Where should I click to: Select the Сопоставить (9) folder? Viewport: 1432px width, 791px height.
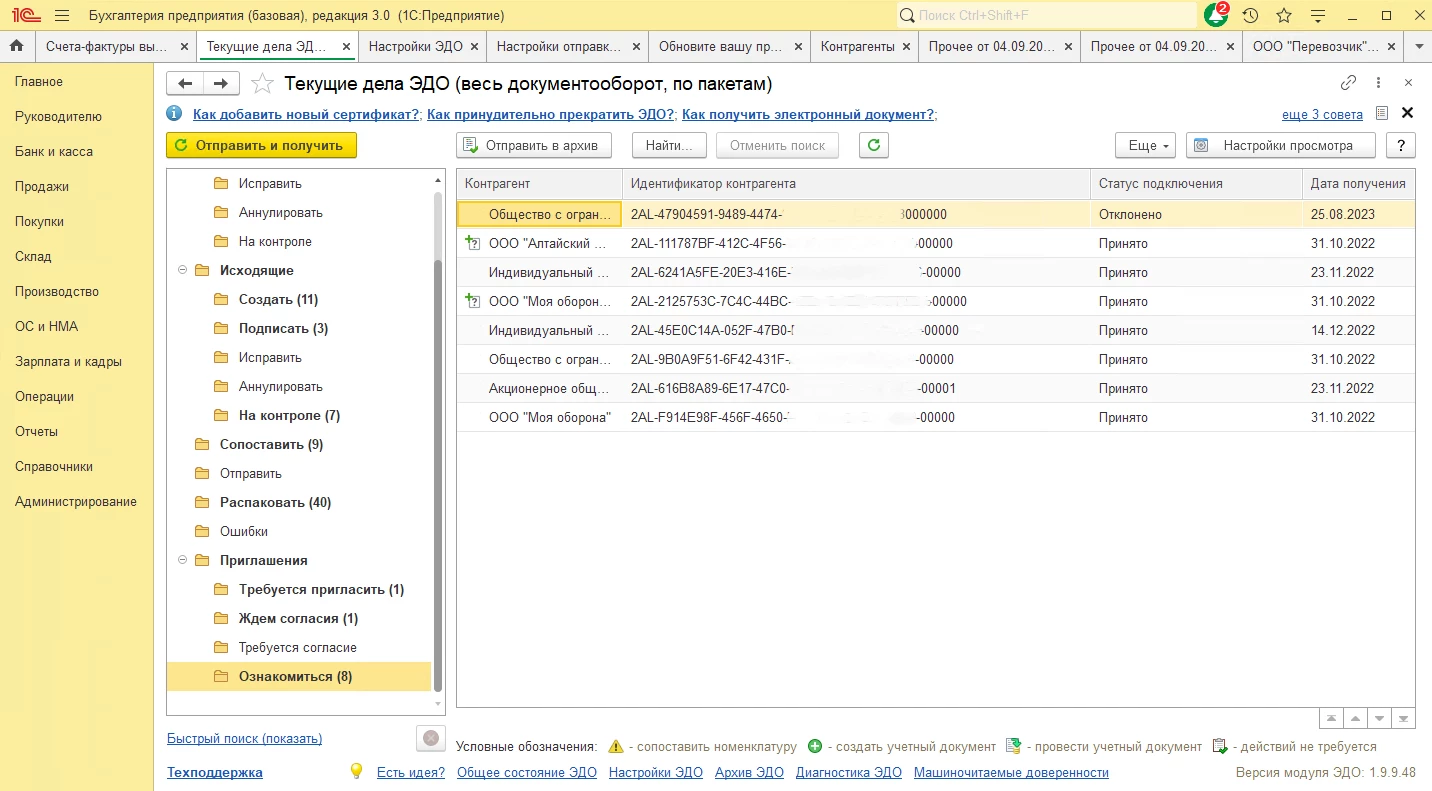pos(271,444)
